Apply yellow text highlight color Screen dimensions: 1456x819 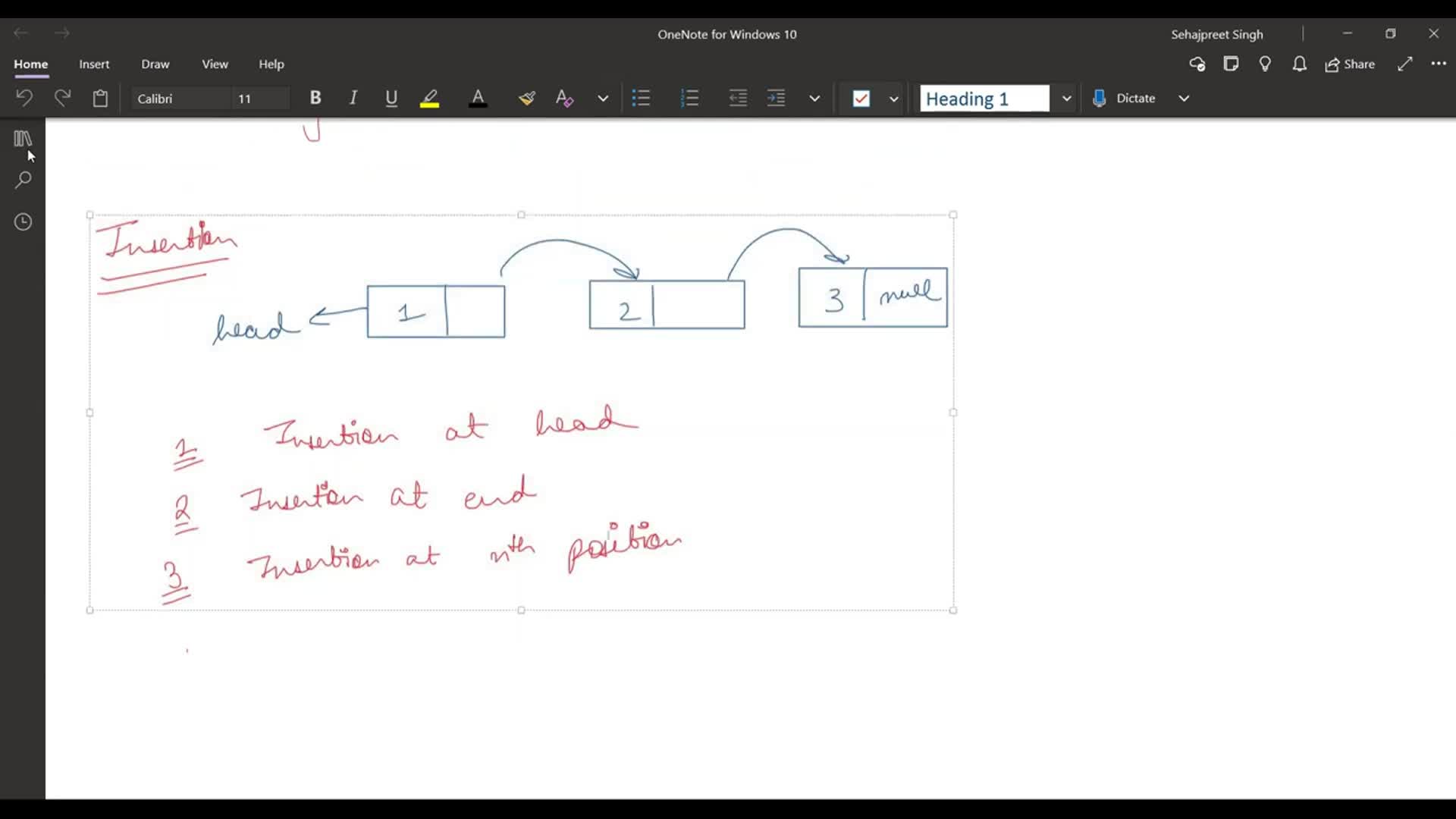pos(429,99)
